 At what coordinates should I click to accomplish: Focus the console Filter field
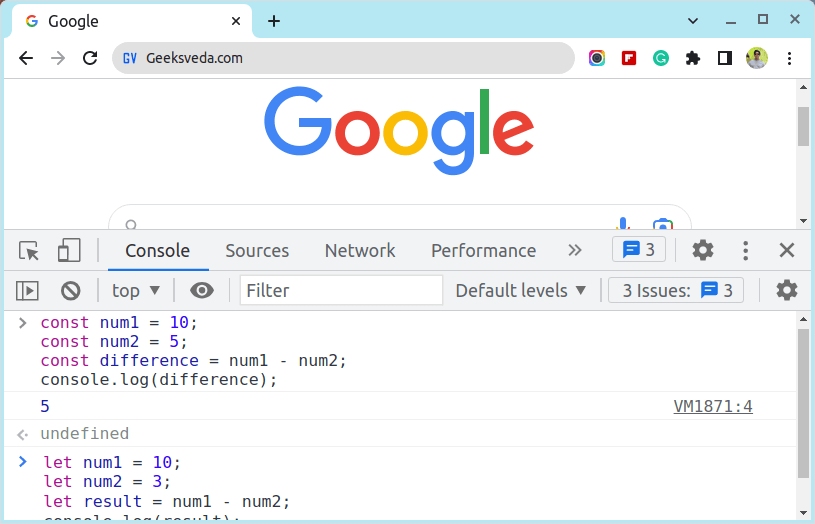(341, 290)
